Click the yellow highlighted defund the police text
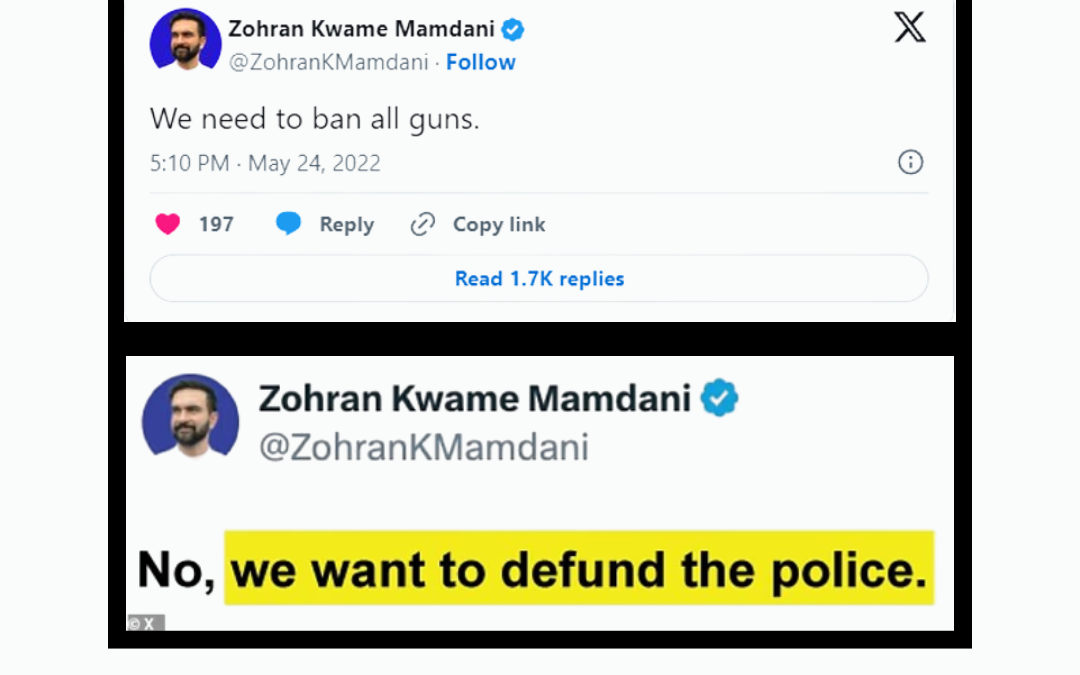This screenshot has width=1080, height=675. click(x=578, y=570)
